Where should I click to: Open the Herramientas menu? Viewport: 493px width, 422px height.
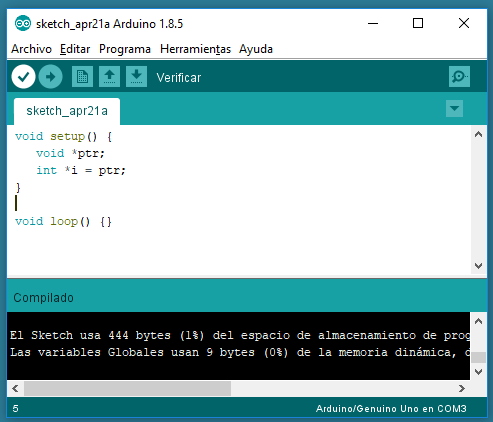tap(195, 49)
